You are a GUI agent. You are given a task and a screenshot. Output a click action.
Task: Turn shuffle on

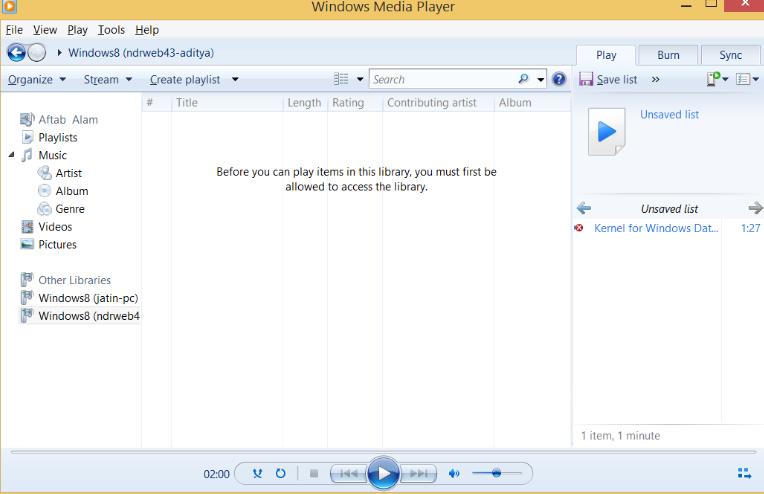pyautogui.click(x=258, y=473)
